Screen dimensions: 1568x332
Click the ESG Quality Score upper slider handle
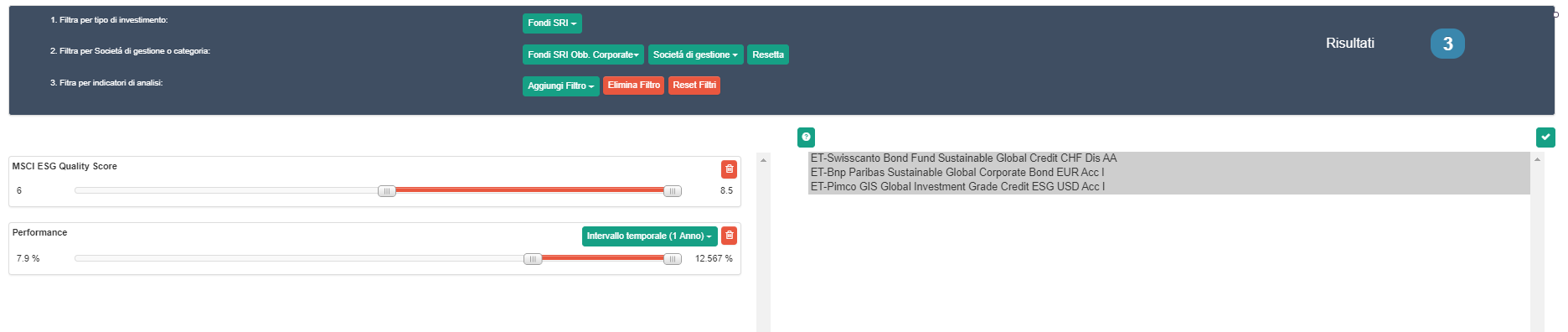click(x=672, y=191)
